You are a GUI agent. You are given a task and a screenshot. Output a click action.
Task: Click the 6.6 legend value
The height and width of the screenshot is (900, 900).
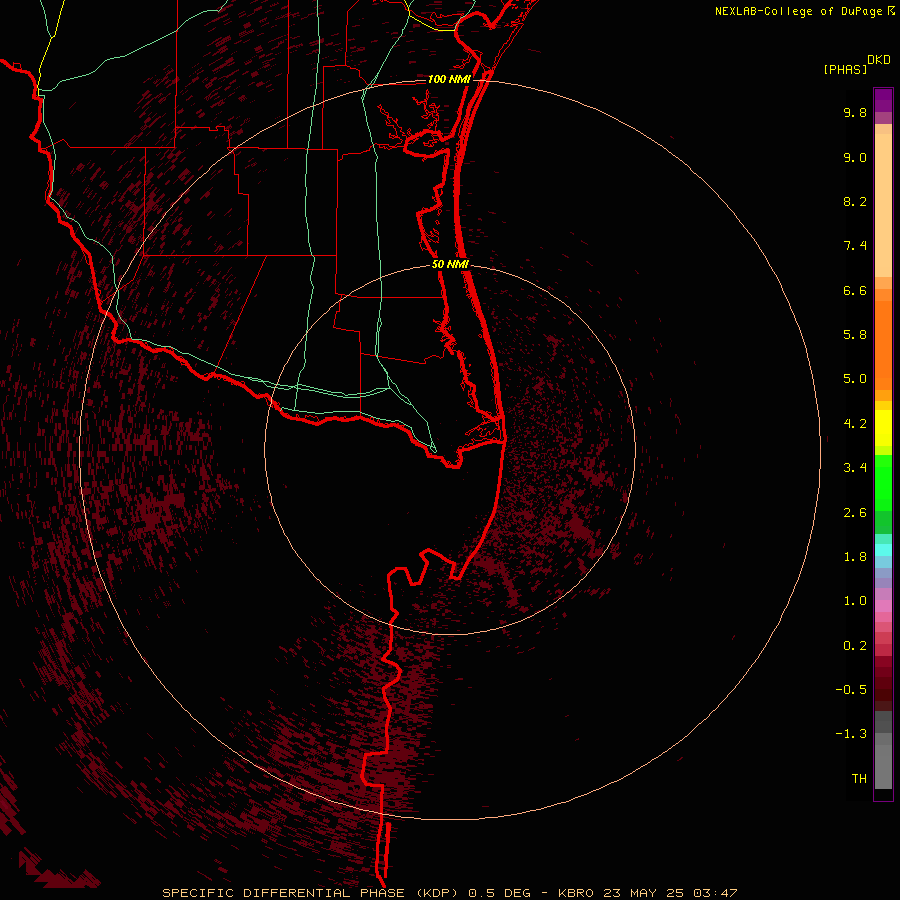[855, 290]
